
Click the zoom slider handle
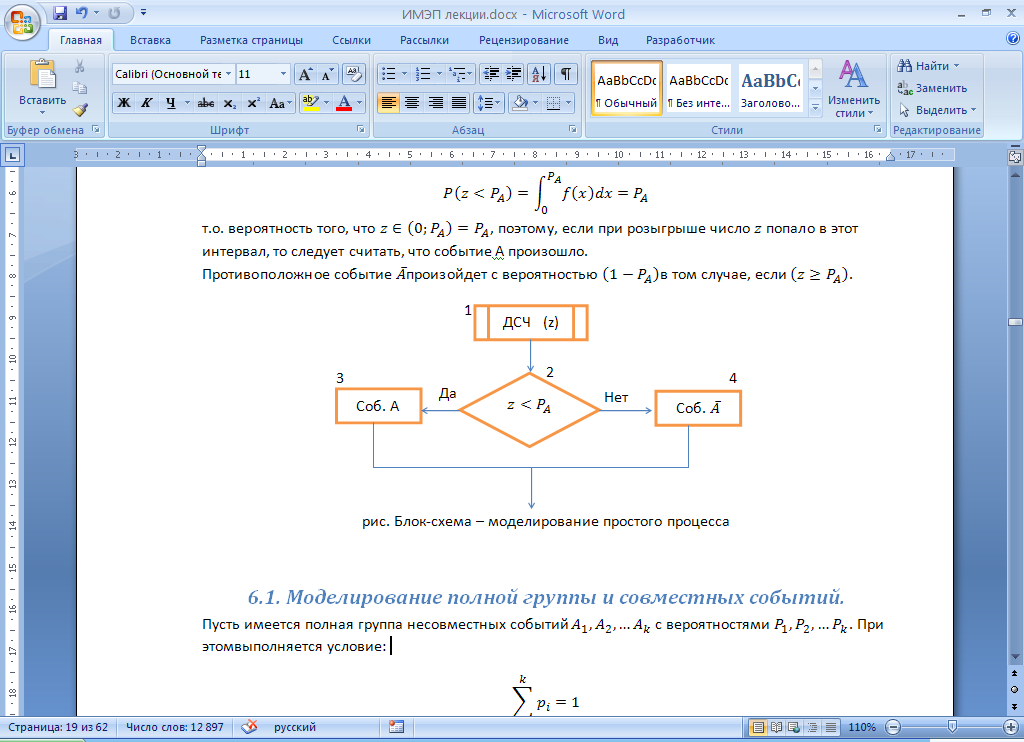coord(952,727)
